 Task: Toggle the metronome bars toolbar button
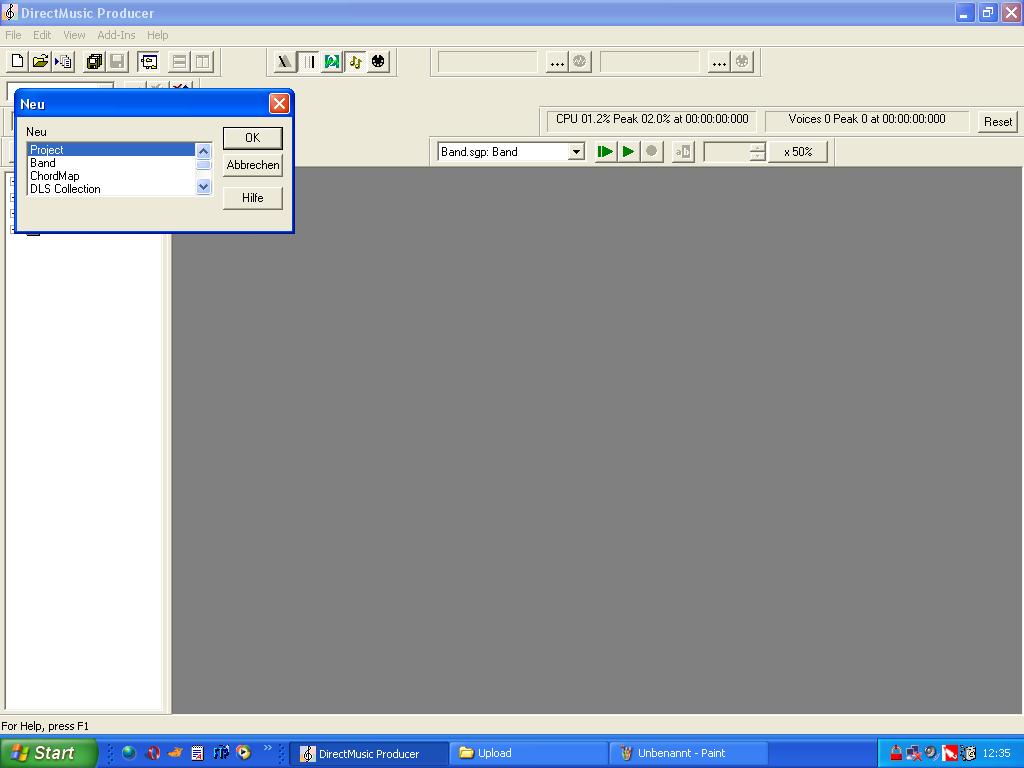[309, 61]
